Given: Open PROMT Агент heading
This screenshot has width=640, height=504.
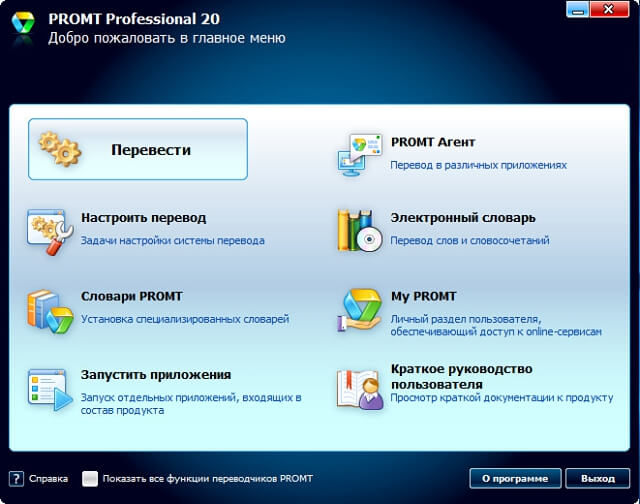Looking at the screenshot, I should pos(433,142).
